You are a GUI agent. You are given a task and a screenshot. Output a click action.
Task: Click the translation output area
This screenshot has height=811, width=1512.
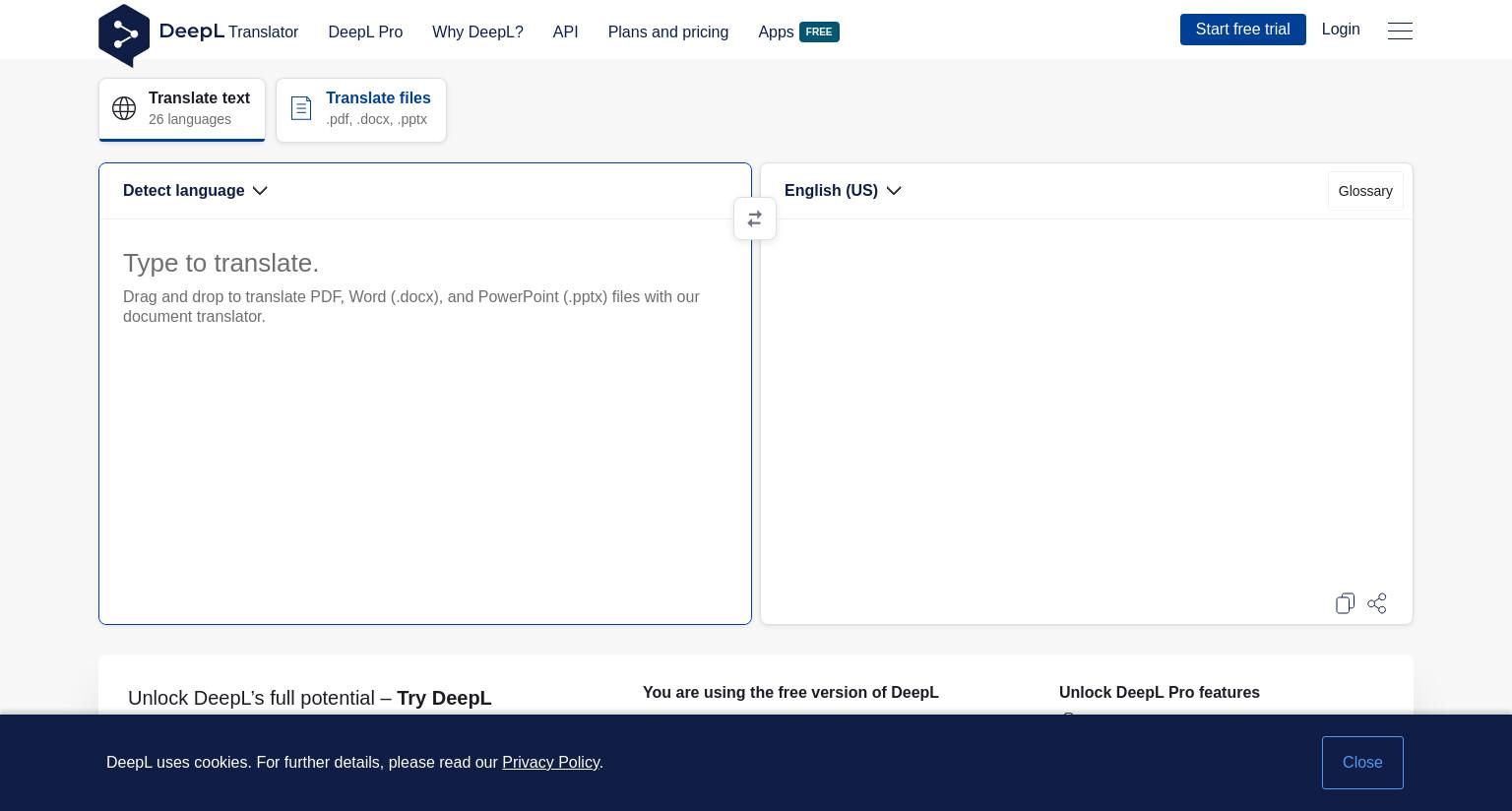tap(1087, 404)
